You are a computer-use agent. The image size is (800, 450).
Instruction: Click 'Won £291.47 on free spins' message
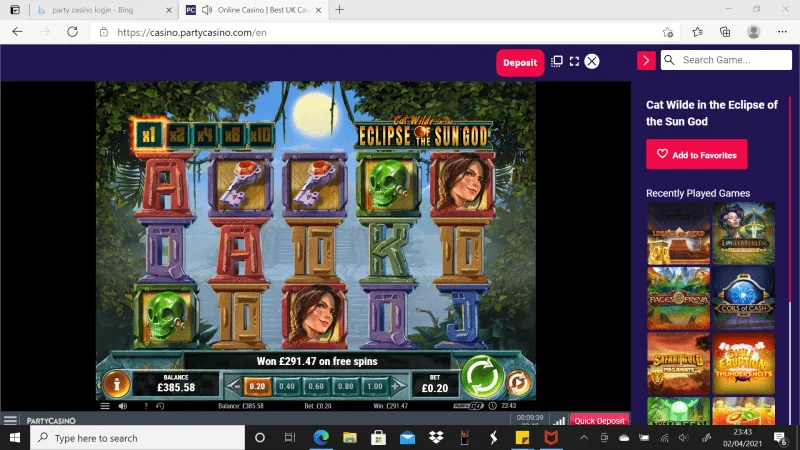(317, 361)
